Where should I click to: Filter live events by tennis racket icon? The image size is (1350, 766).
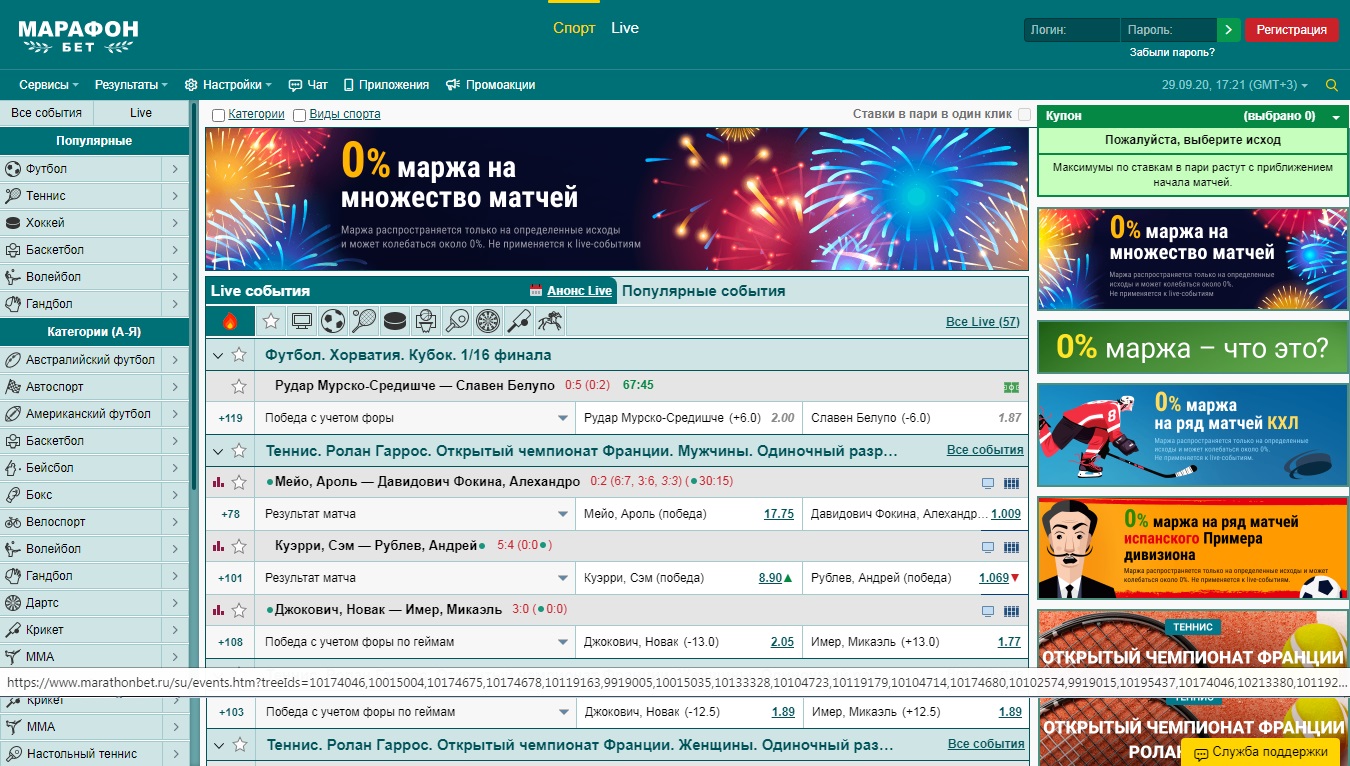pos(364,321)
